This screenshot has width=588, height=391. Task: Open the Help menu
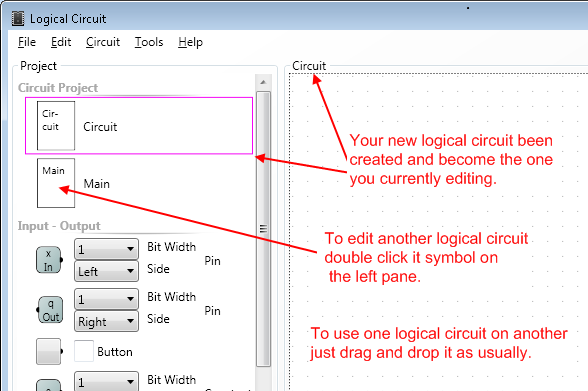coord(190,42)
